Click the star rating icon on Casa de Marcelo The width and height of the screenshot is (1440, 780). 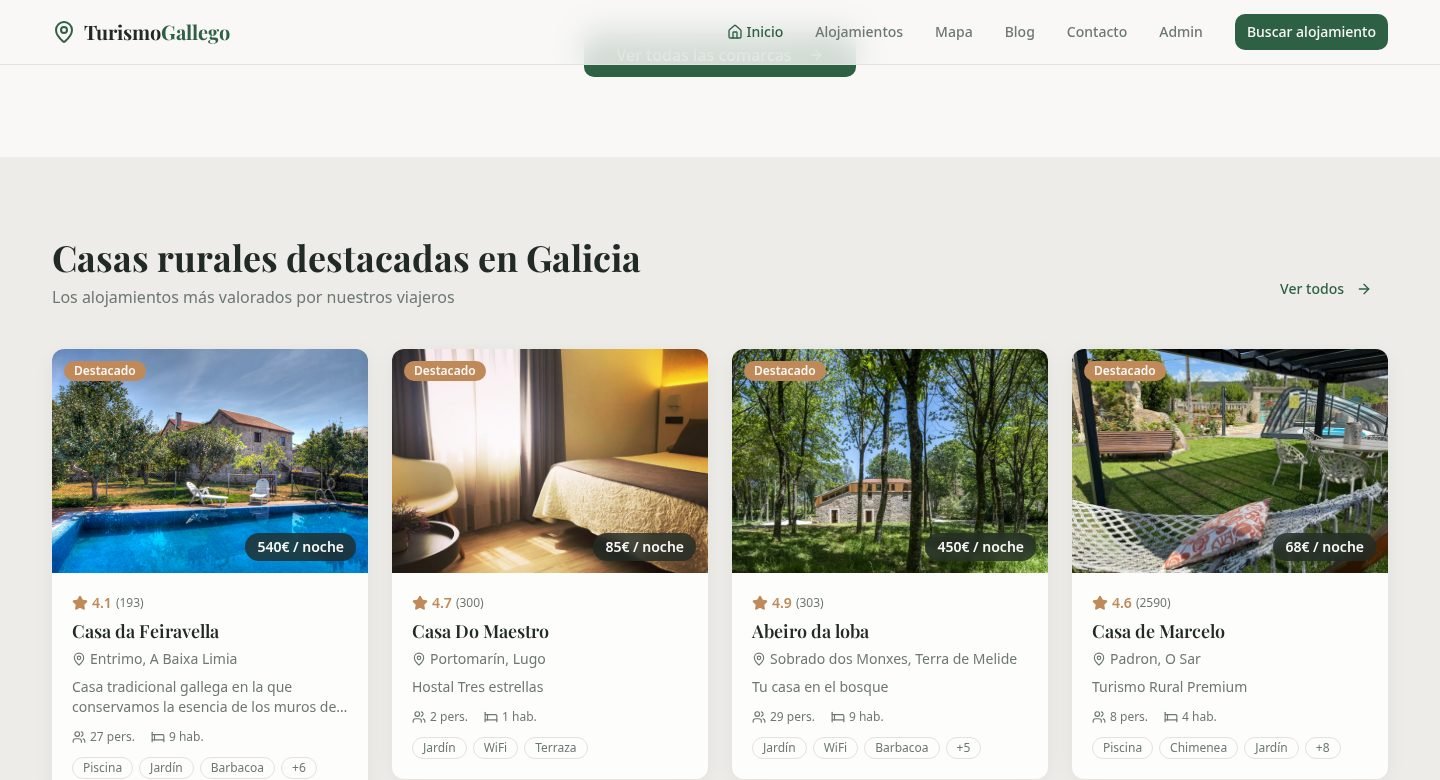point(1100,603)
